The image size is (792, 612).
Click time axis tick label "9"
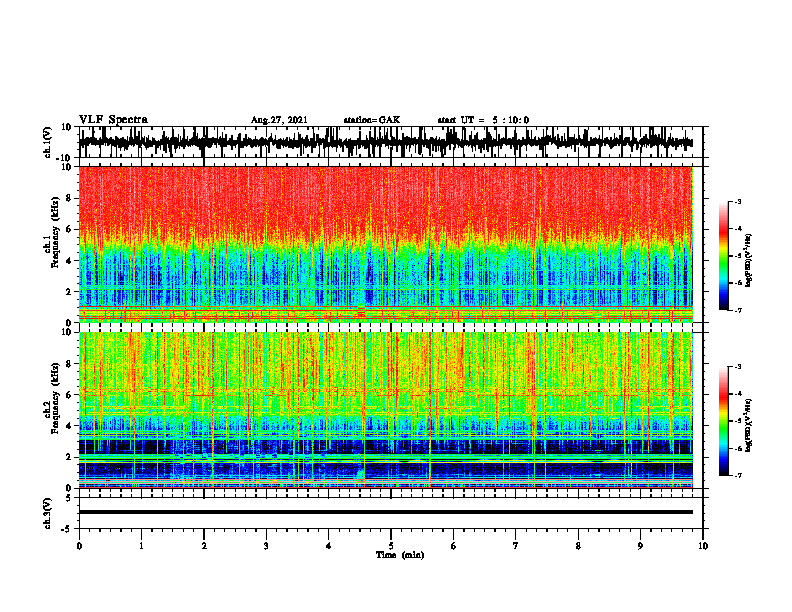pyautogui.click(x=640, y=546)
